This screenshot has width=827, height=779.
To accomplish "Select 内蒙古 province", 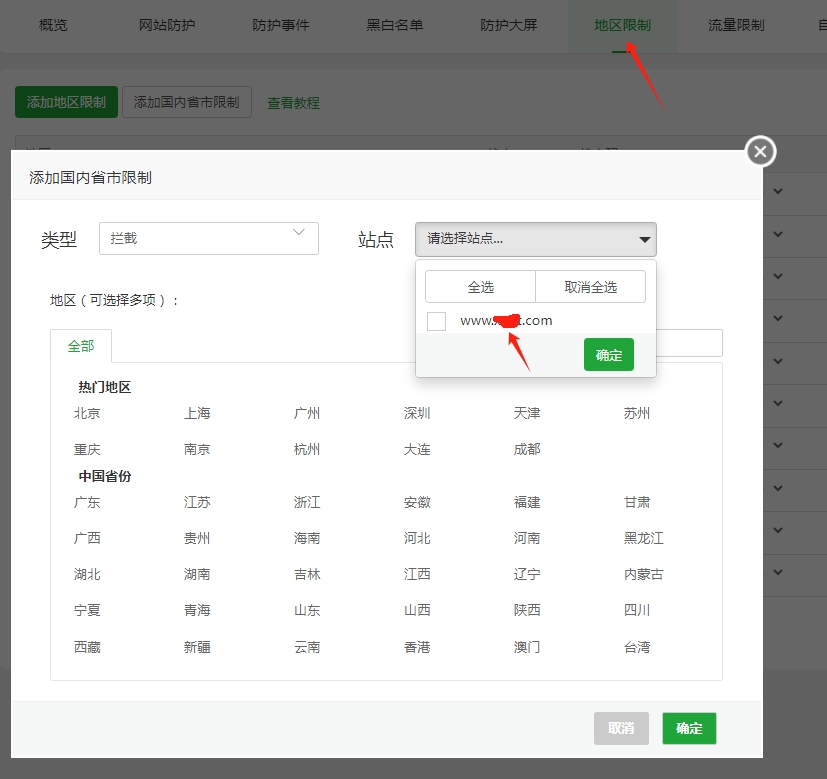I will click(x=643, y=574).
